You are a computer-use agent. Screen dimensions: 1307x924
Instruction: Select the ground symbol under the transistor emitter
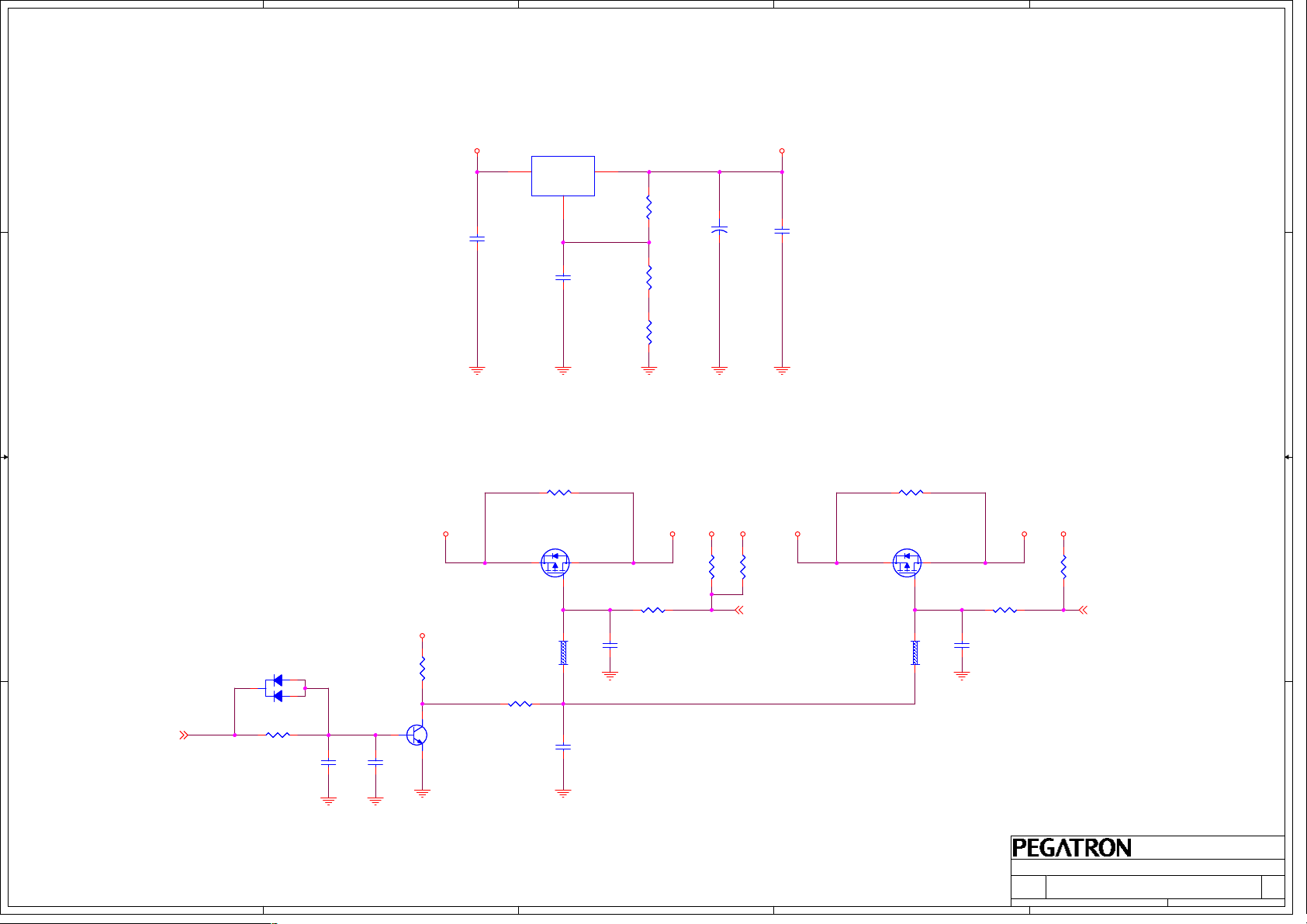coord(422,793)
